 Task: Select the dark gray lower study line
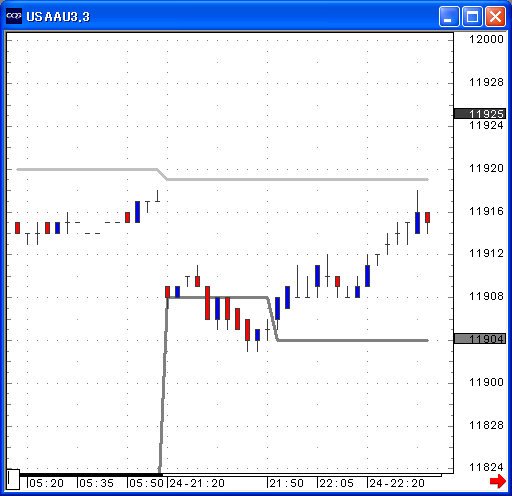click(x=353, y=340)
